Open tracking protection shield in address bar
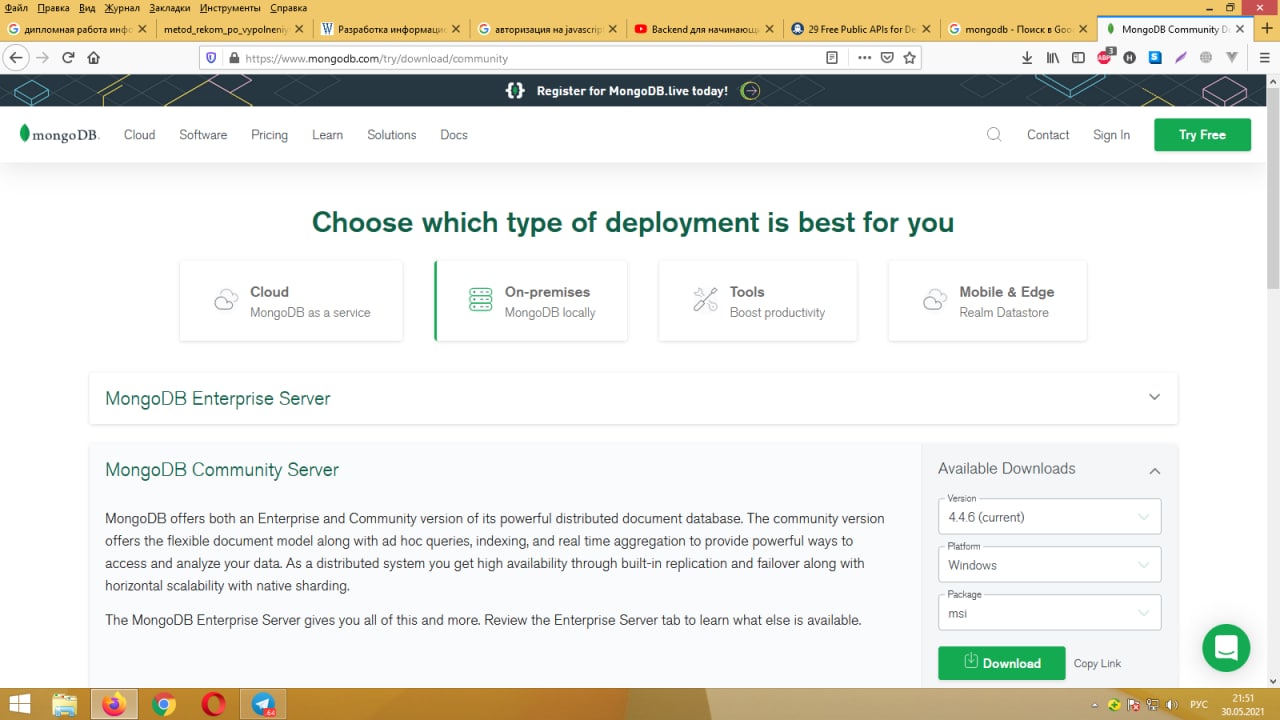 [211, 58]
